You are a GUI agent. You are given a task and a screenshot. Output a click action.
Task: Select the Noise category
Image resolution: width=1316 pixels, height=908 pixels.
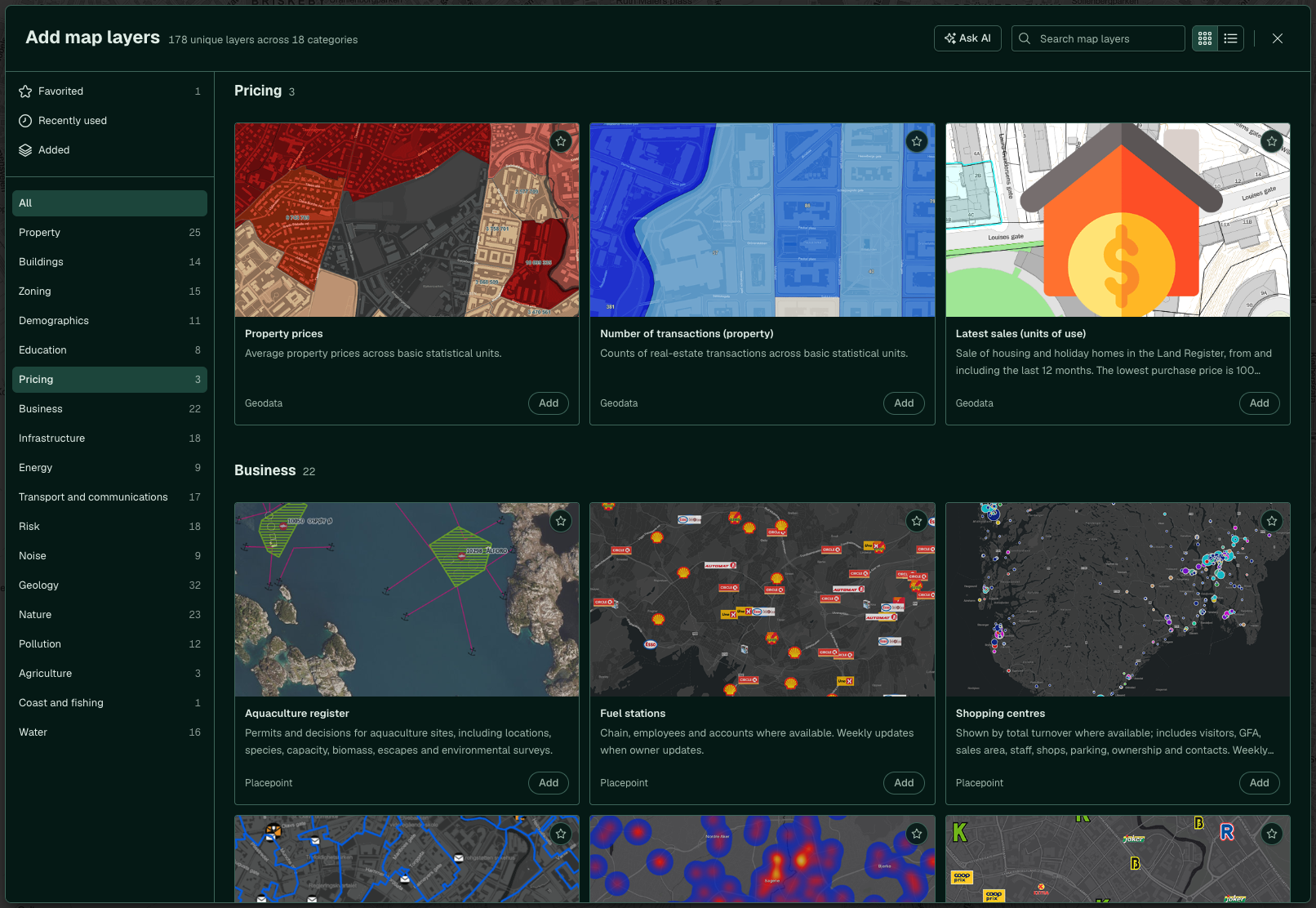[x=109, y=556]
